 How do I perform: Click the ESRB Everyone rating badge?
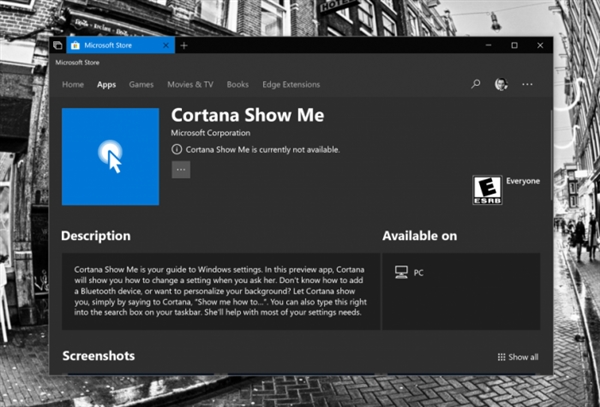pyautogui.click(x=486, y=189)
